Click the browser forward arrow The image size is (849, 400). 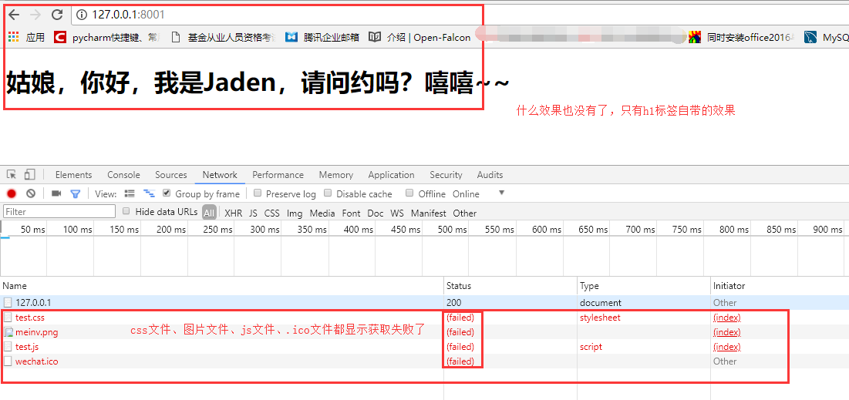click(x=35, y=15)
